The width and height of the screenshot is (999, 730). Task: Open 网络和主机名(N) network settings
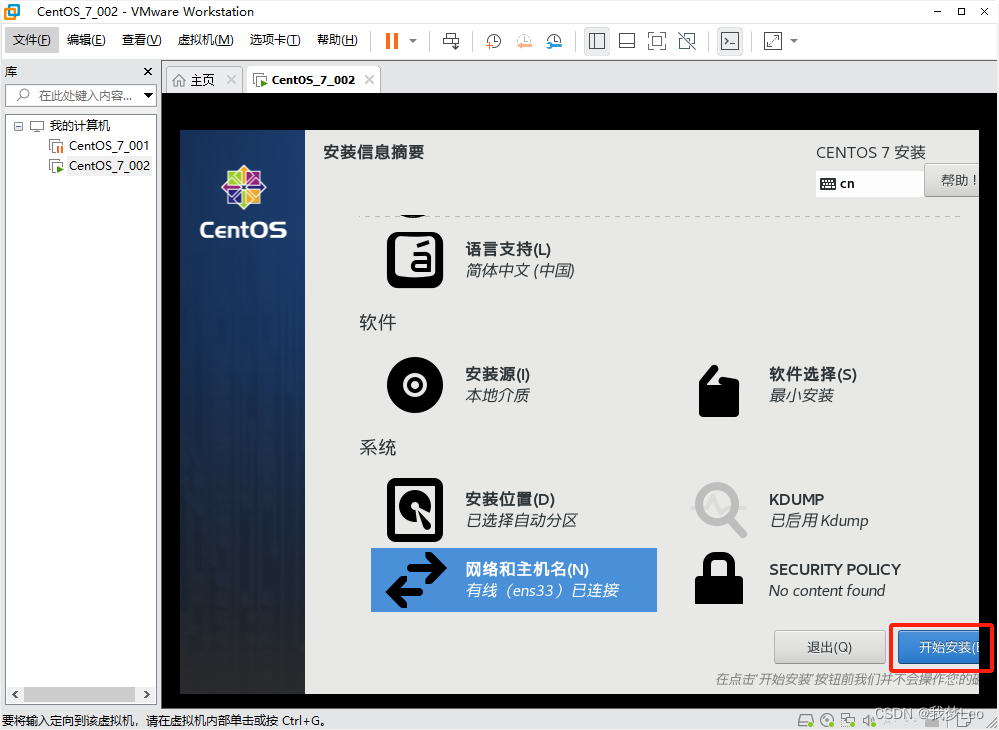click(514, 580)
